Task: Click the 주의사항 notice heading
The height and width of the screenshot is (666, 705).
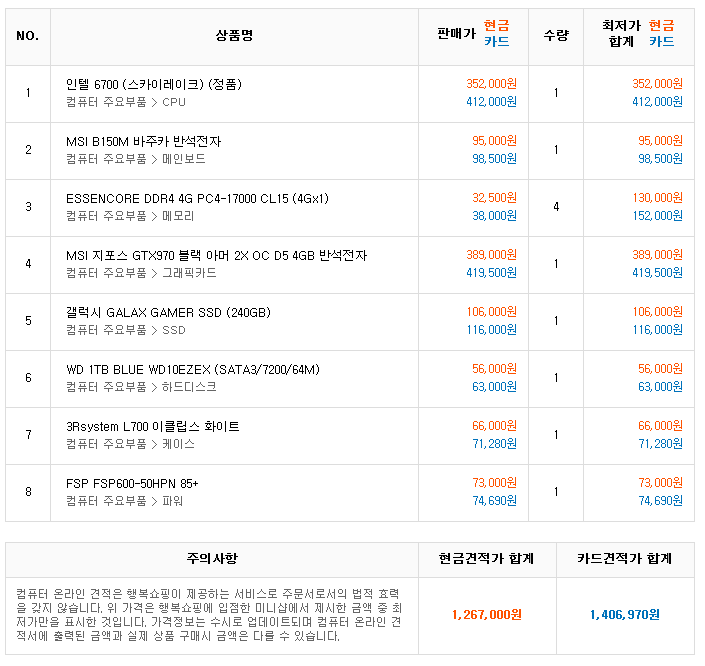Action: tap(212, 559)
